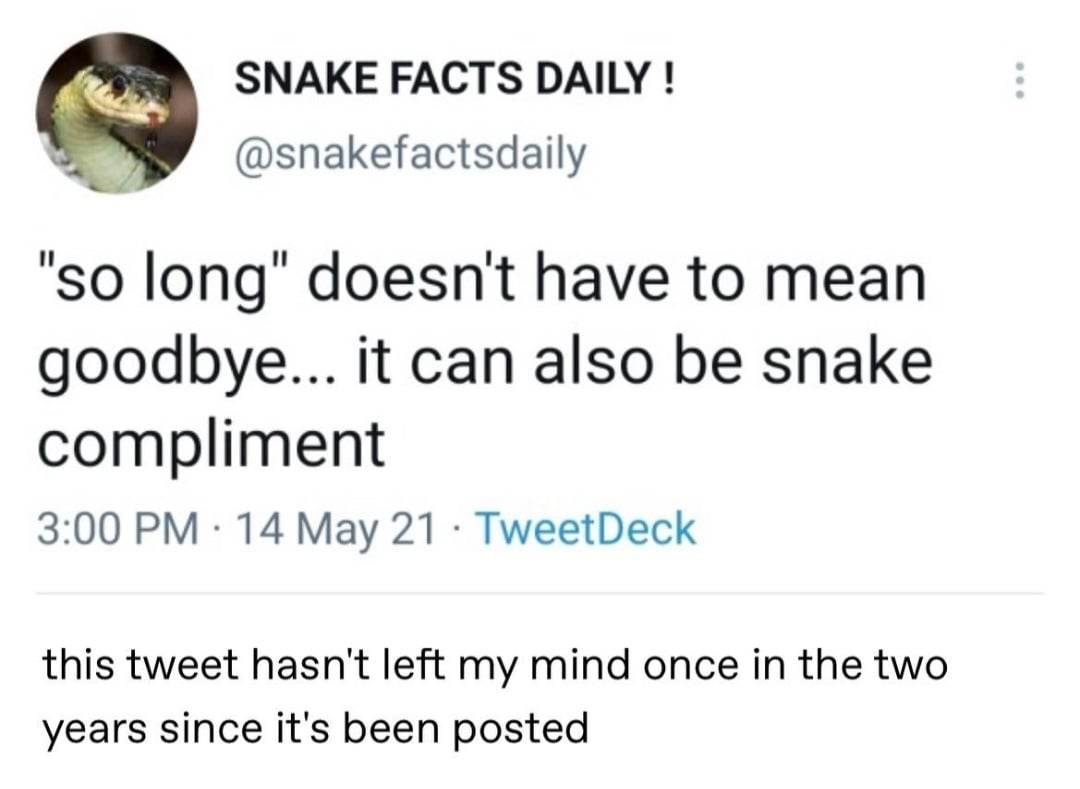The width and height of the screenshot is (1080, 789).
Task: Open the TweetDeck source link
Action: [x=585, y=529]
